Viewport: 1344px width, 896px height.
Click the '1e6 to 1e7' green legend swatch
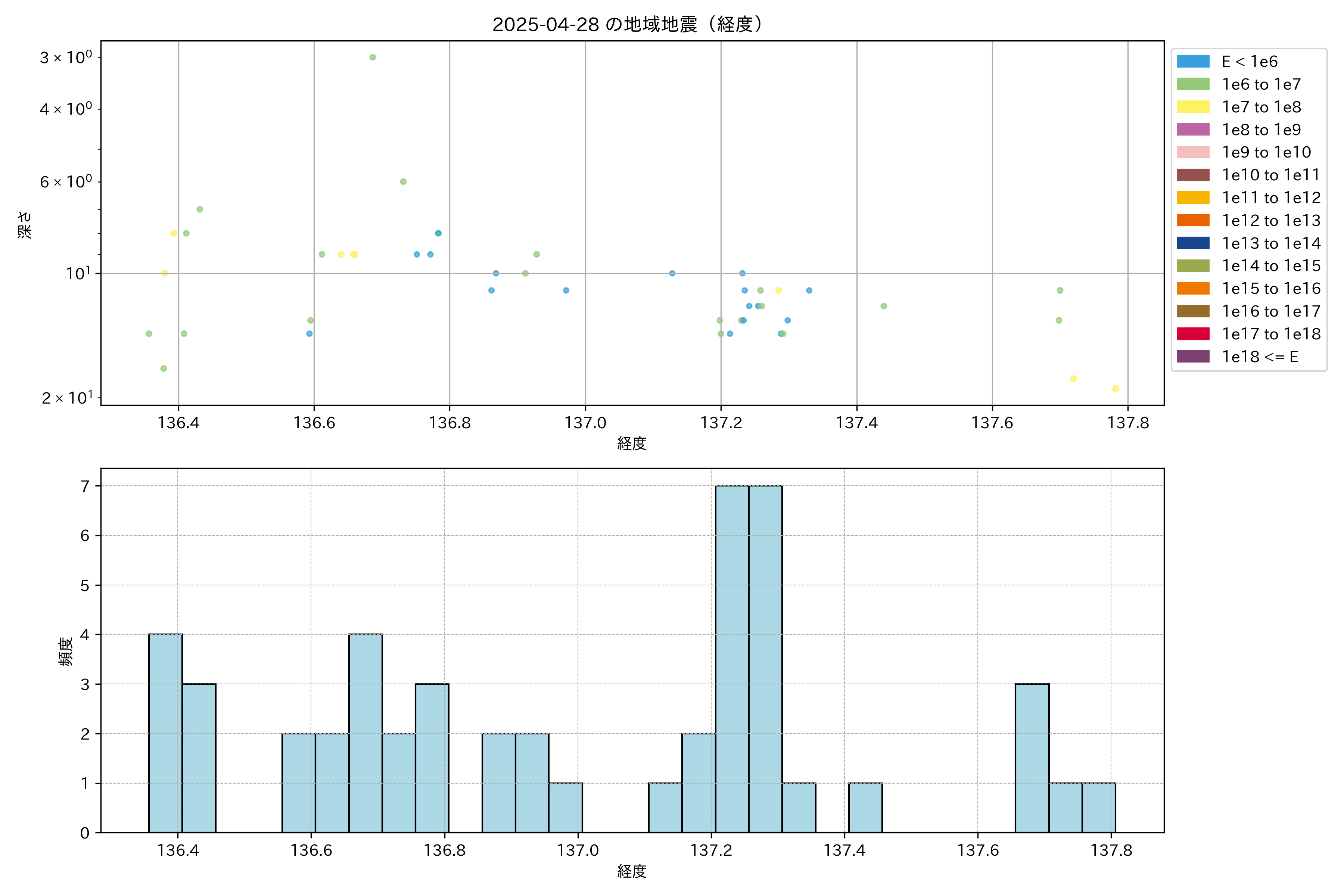[1192, 85]
